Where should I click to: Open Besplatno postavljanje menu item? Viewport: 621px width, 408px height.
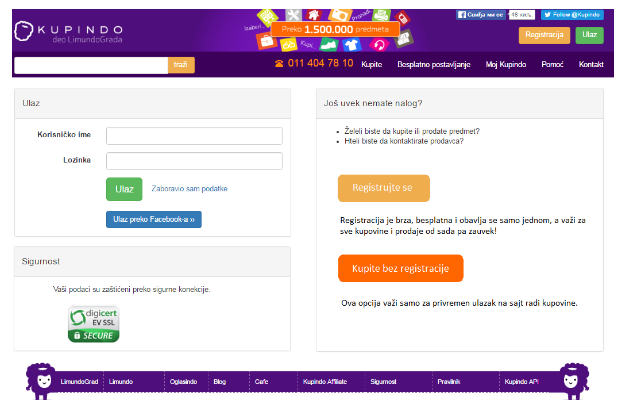[x=434, y=64]
